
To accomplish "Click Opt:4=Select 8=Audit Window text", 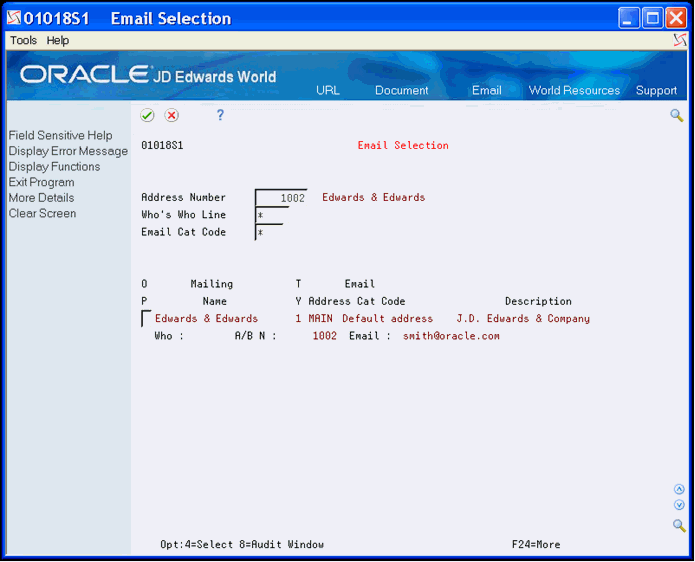I will coord(242,544).
